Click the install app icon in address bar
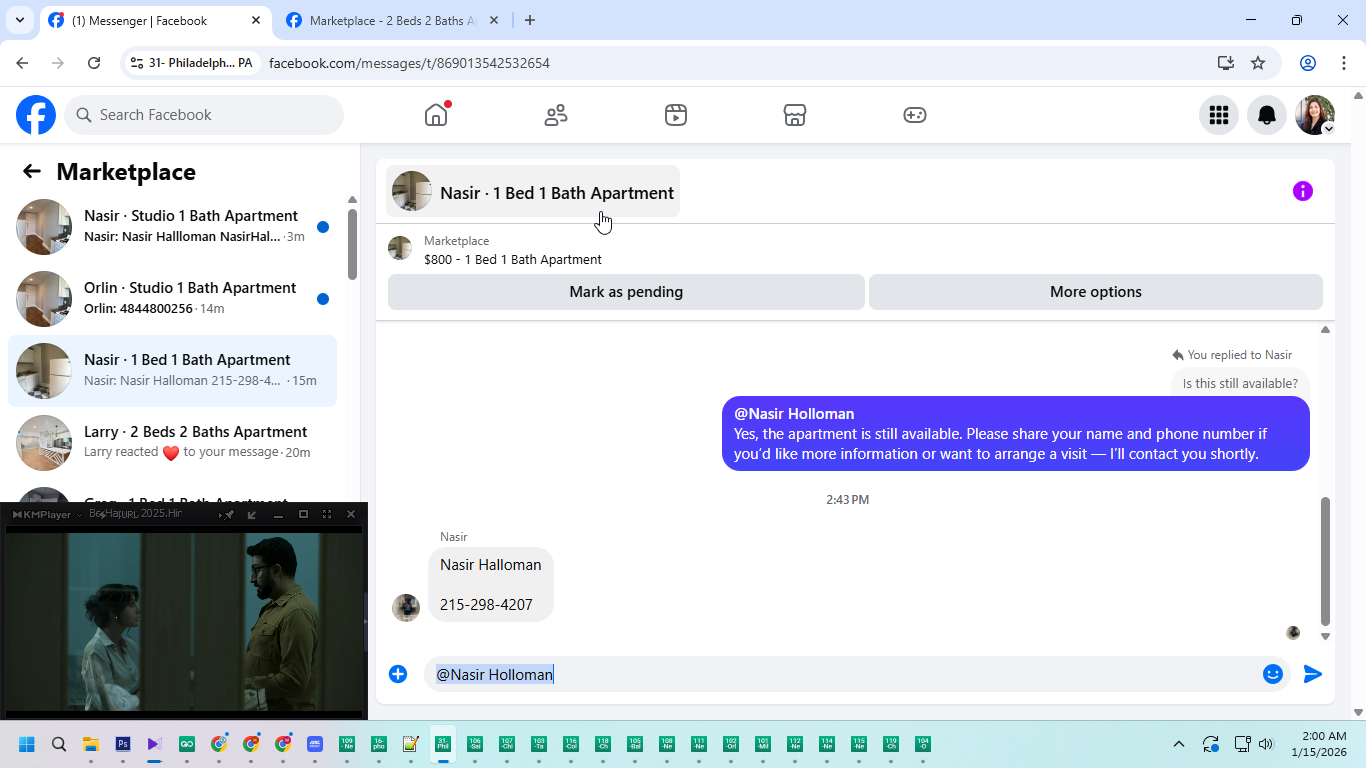1366x768 pixels. (x=1226, y=63)
